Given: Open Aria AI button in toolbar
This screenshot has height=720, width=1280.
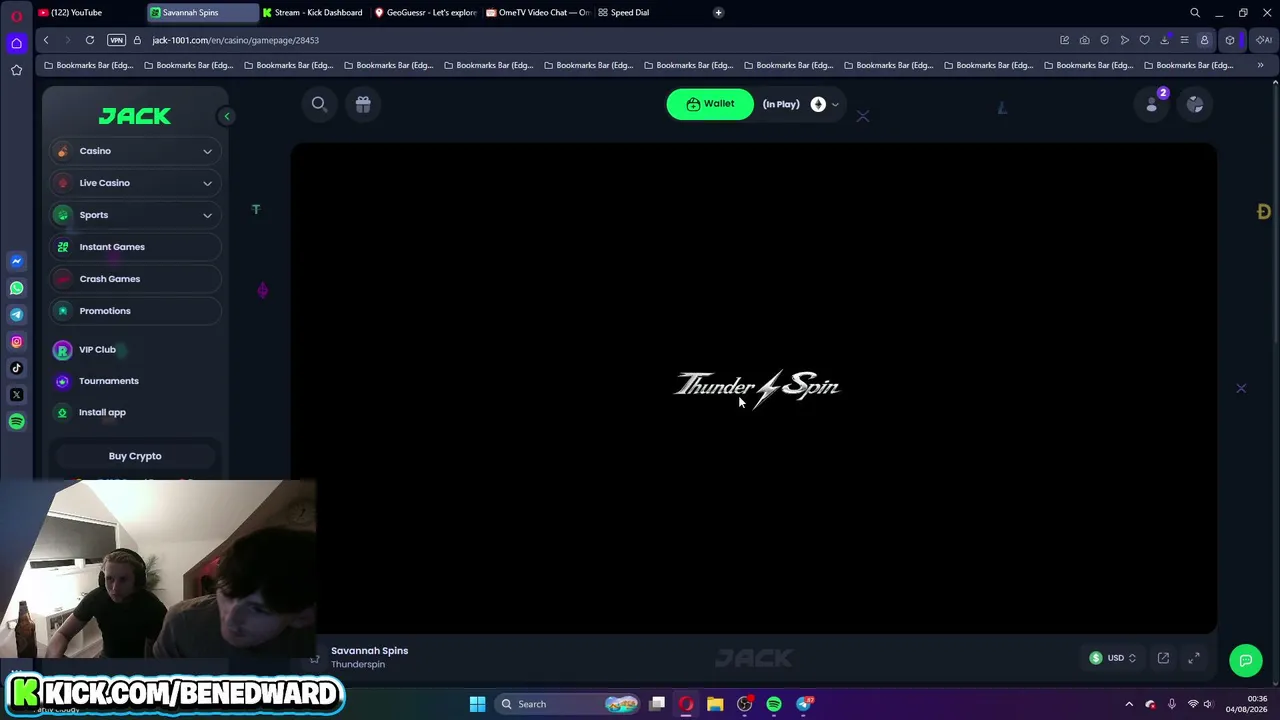Looking at the screenshot, I should [1264, 40].
